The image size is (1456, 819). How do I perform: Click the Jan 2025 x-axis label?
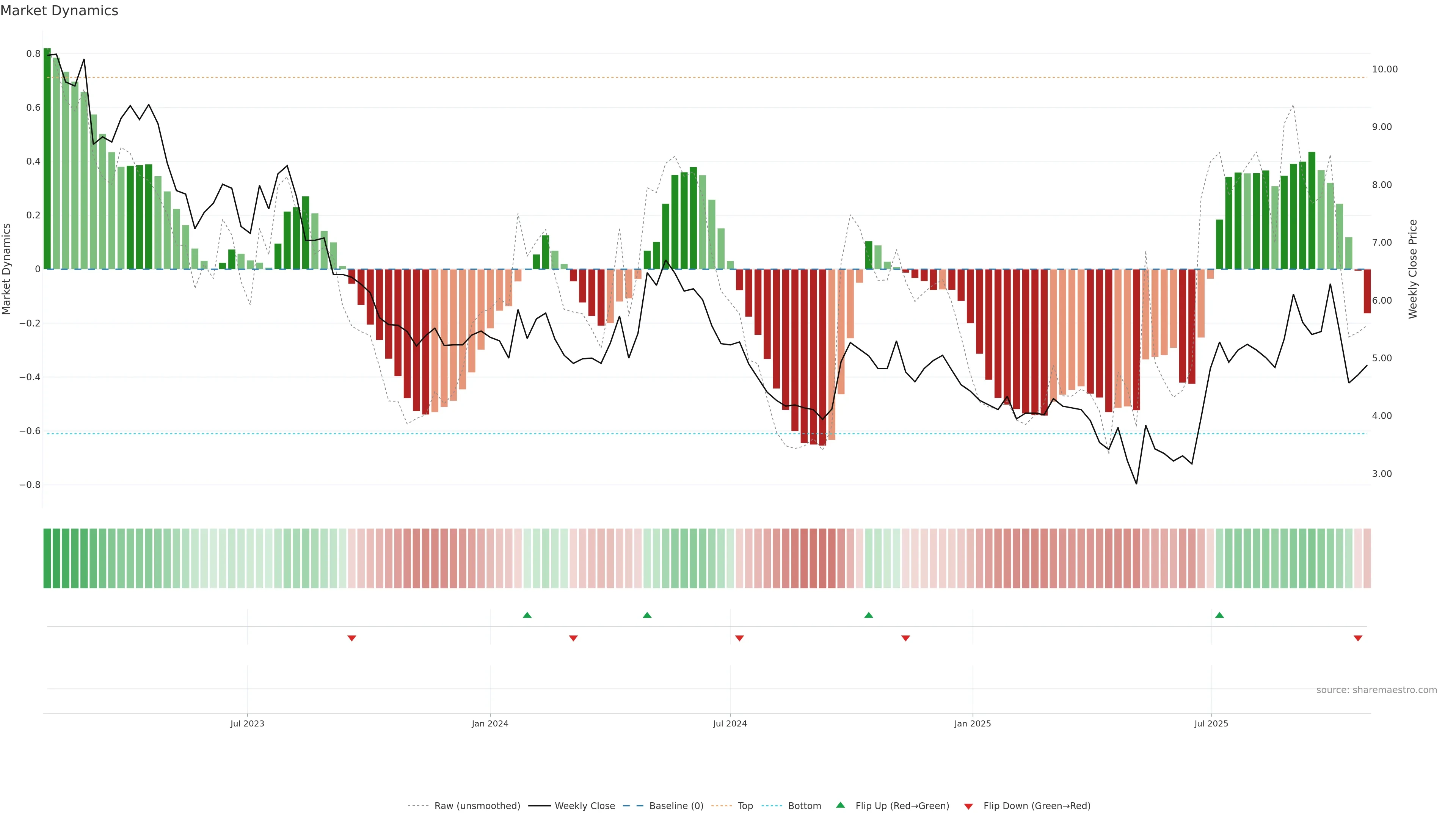click(972, 723)
